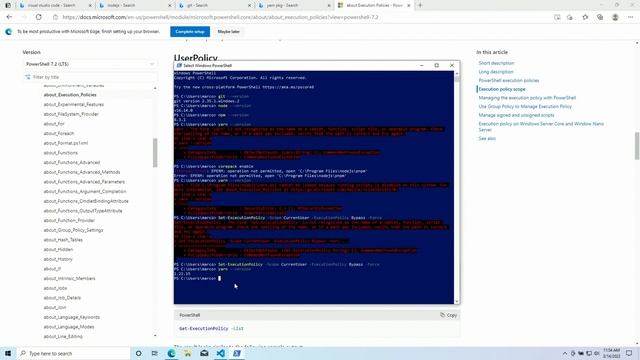
Task: Open PowerShell from the taskbar
Action: (236, 353)
